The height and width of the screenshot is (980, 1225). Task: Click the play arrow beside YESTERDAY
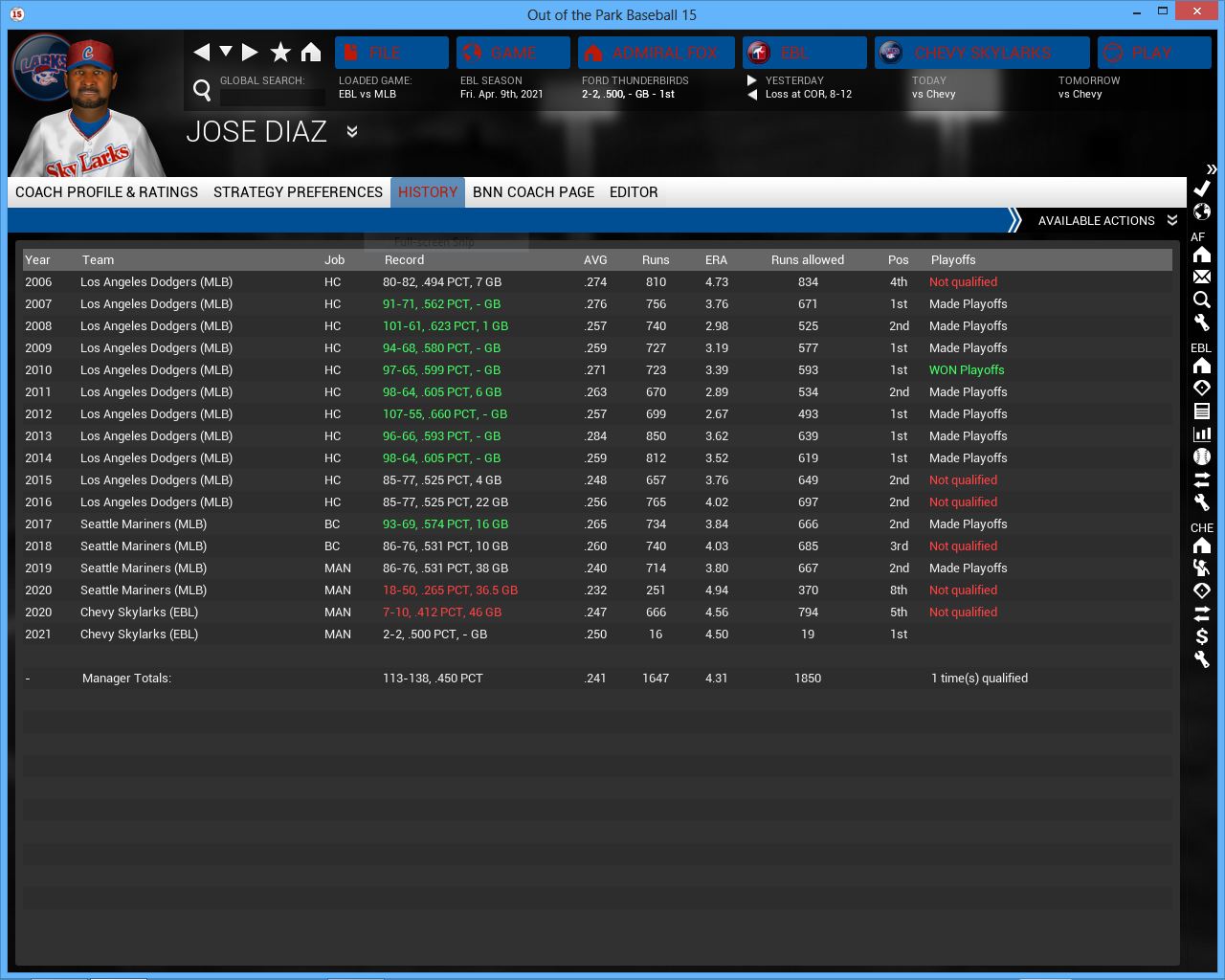click(752, 80)
